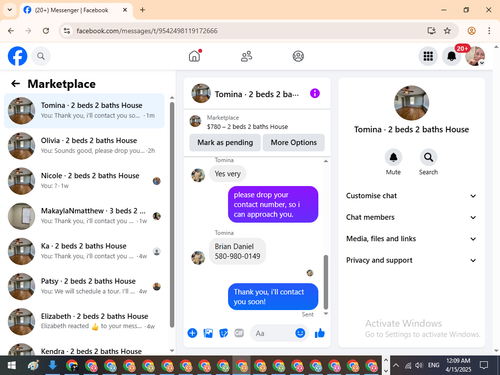Select the Tomina - 2 beds 2 baths chat
Image resolution: width=500 pixels, height=375 pixels.
[84, 111]
